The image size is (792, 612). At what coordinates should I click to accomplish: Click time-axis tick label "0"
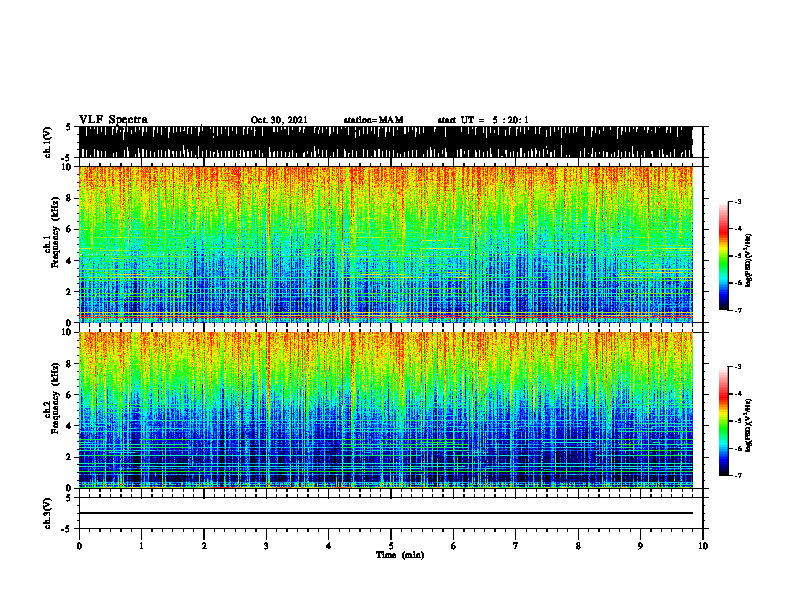pos(79,546)
